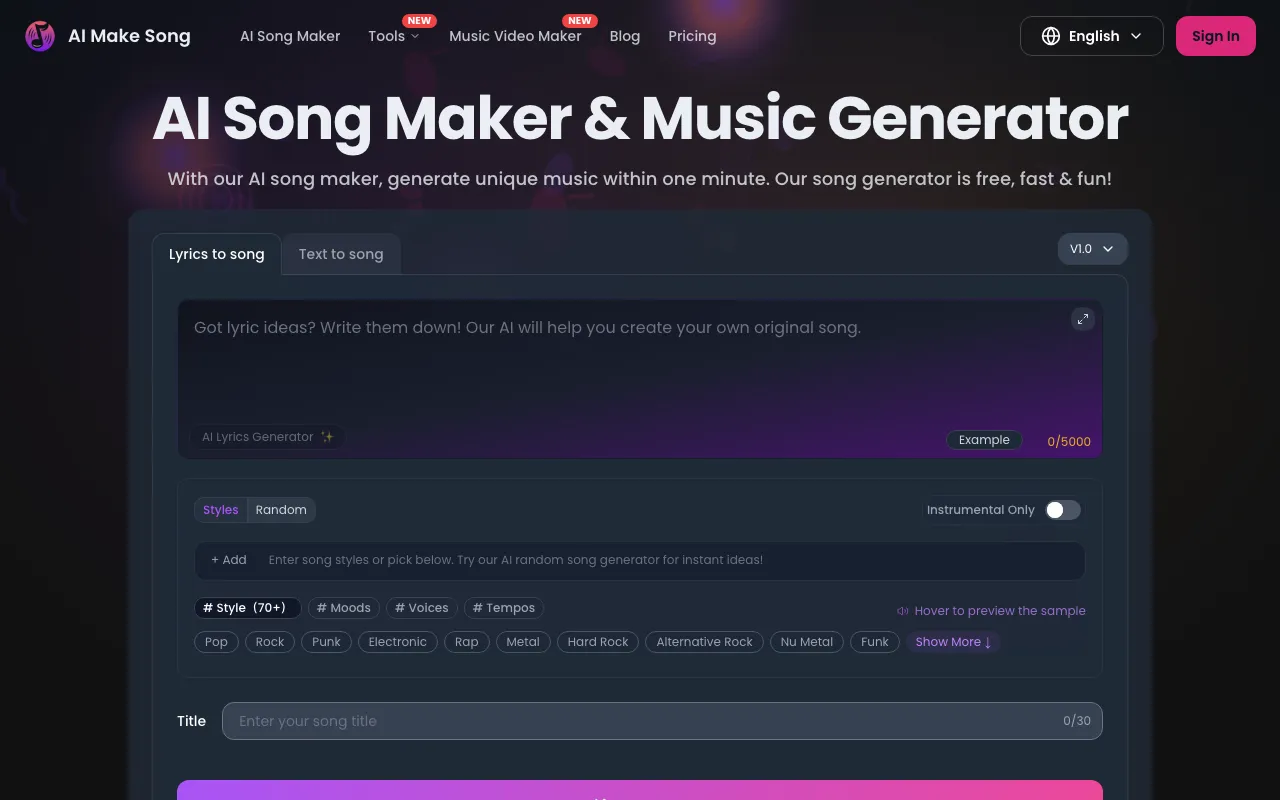Click the Sign In button
Screen dimensions: 1280x800
[1215, 36]
